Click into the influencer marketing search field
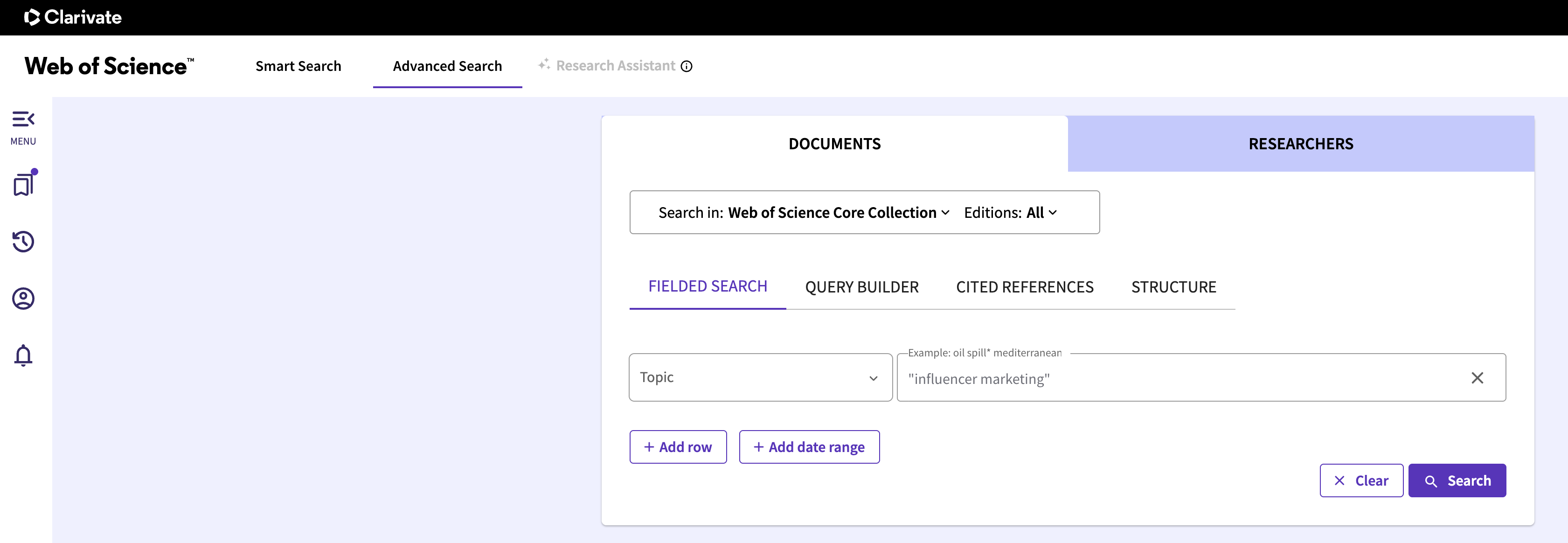This screenshot has width=1568, height=543. click(1181, 379)
